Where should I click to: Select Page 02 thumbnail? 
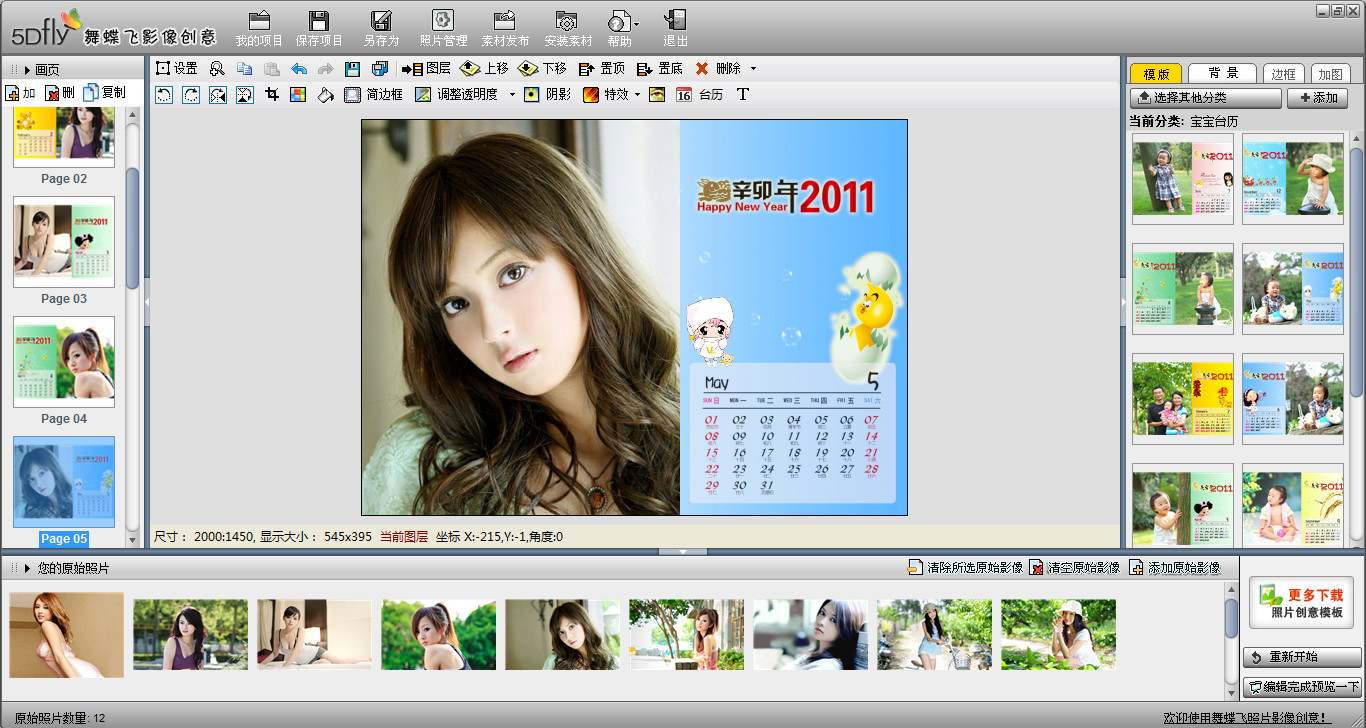click(x=64, y=136)
